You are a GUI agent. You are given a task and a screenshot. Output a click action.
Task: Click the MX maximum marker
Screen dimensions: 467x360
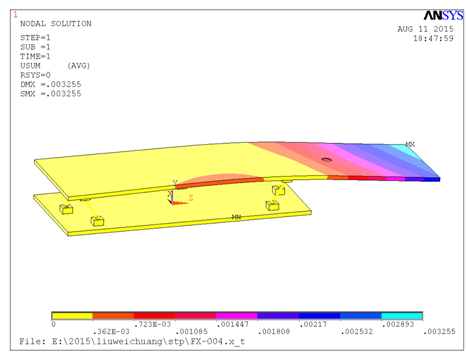(x=410, y=144)
